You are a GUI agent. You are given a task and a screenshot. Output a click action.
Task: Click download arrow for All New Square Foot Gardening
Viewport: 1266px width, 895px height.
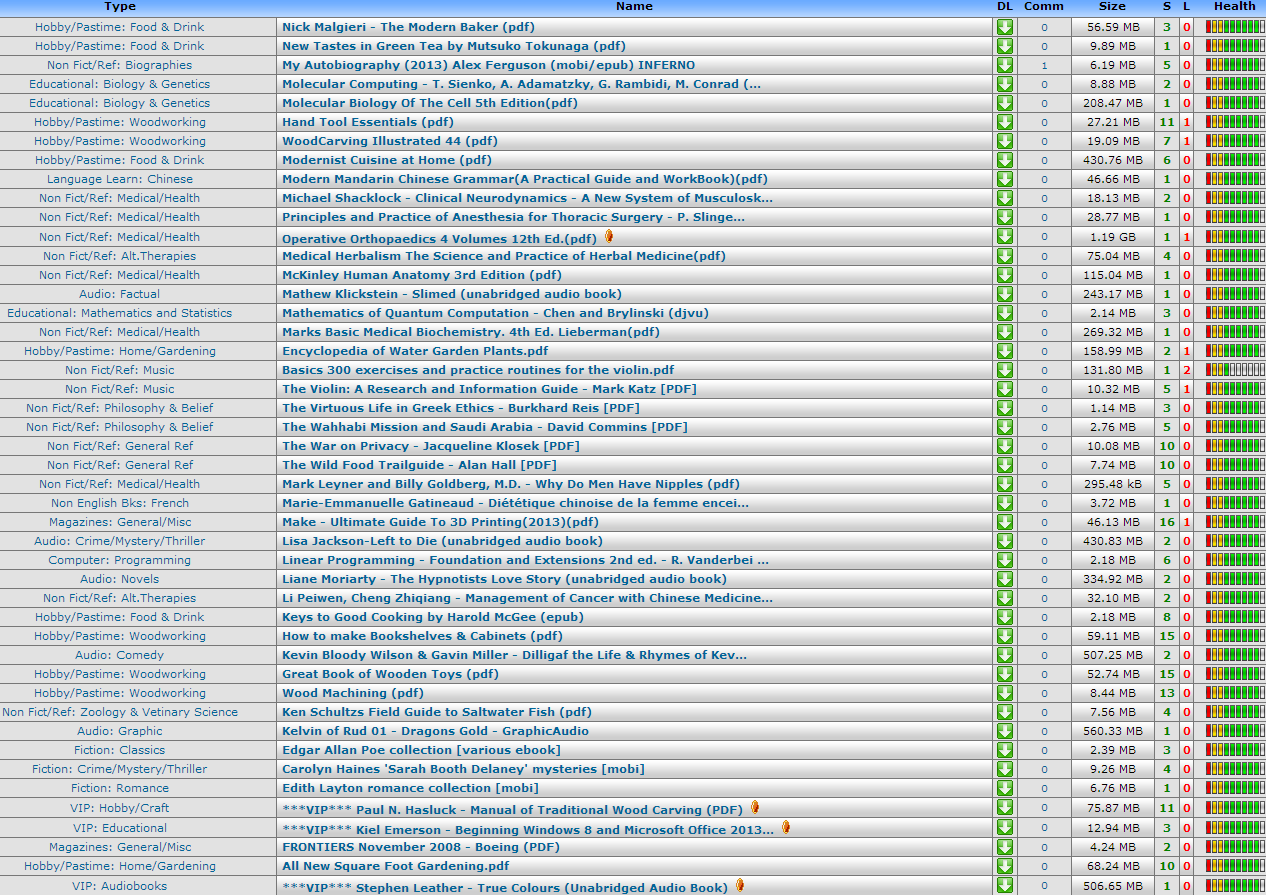coord(1004,866)
